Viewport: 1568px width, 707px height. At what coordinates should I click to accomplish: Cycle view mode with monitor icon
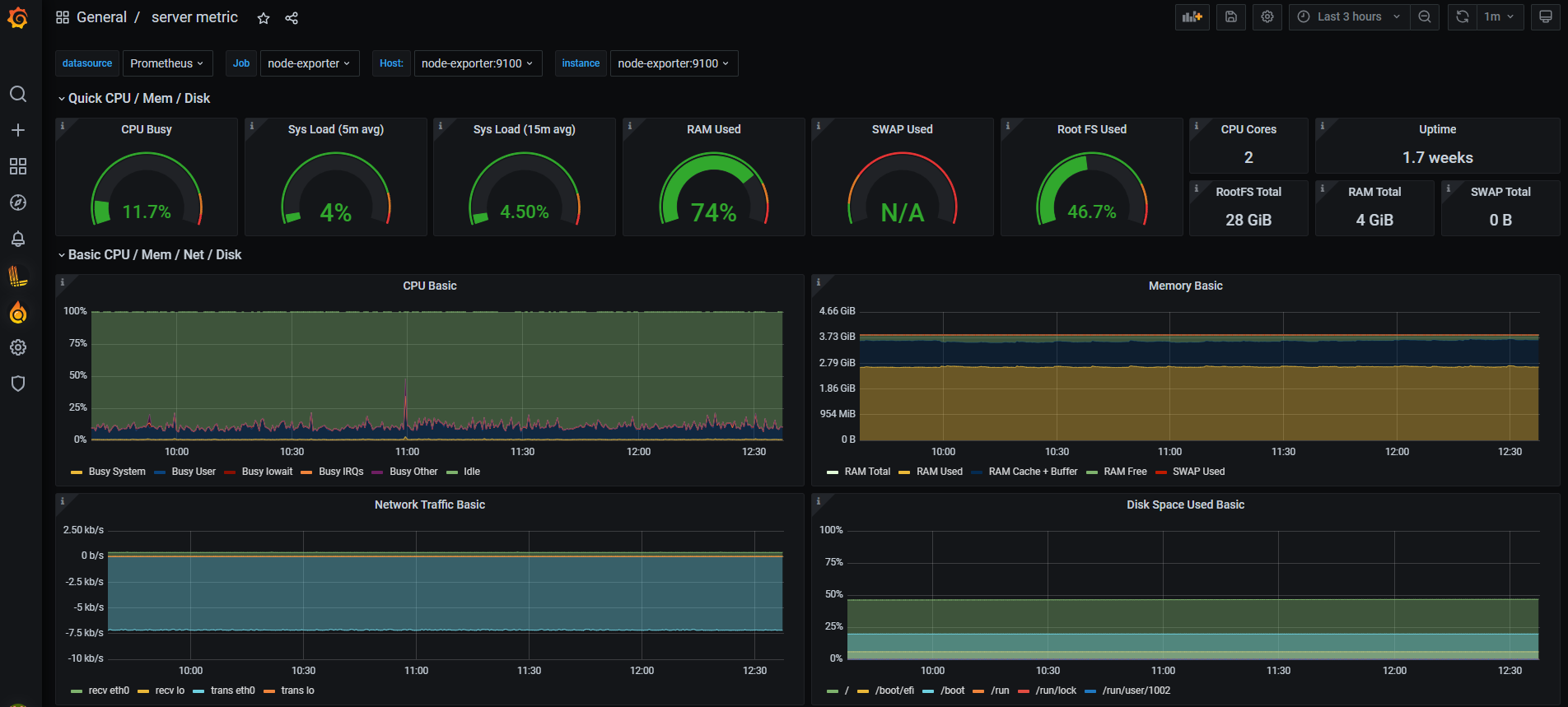pos(1546,16)
